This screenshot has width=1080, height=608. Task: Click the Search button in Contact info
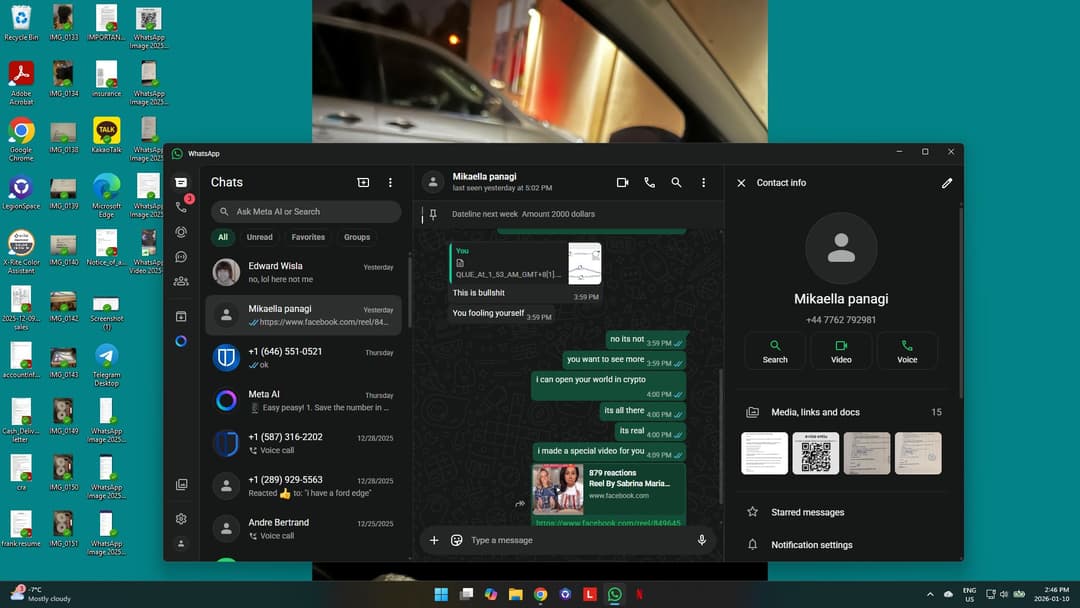775,351
